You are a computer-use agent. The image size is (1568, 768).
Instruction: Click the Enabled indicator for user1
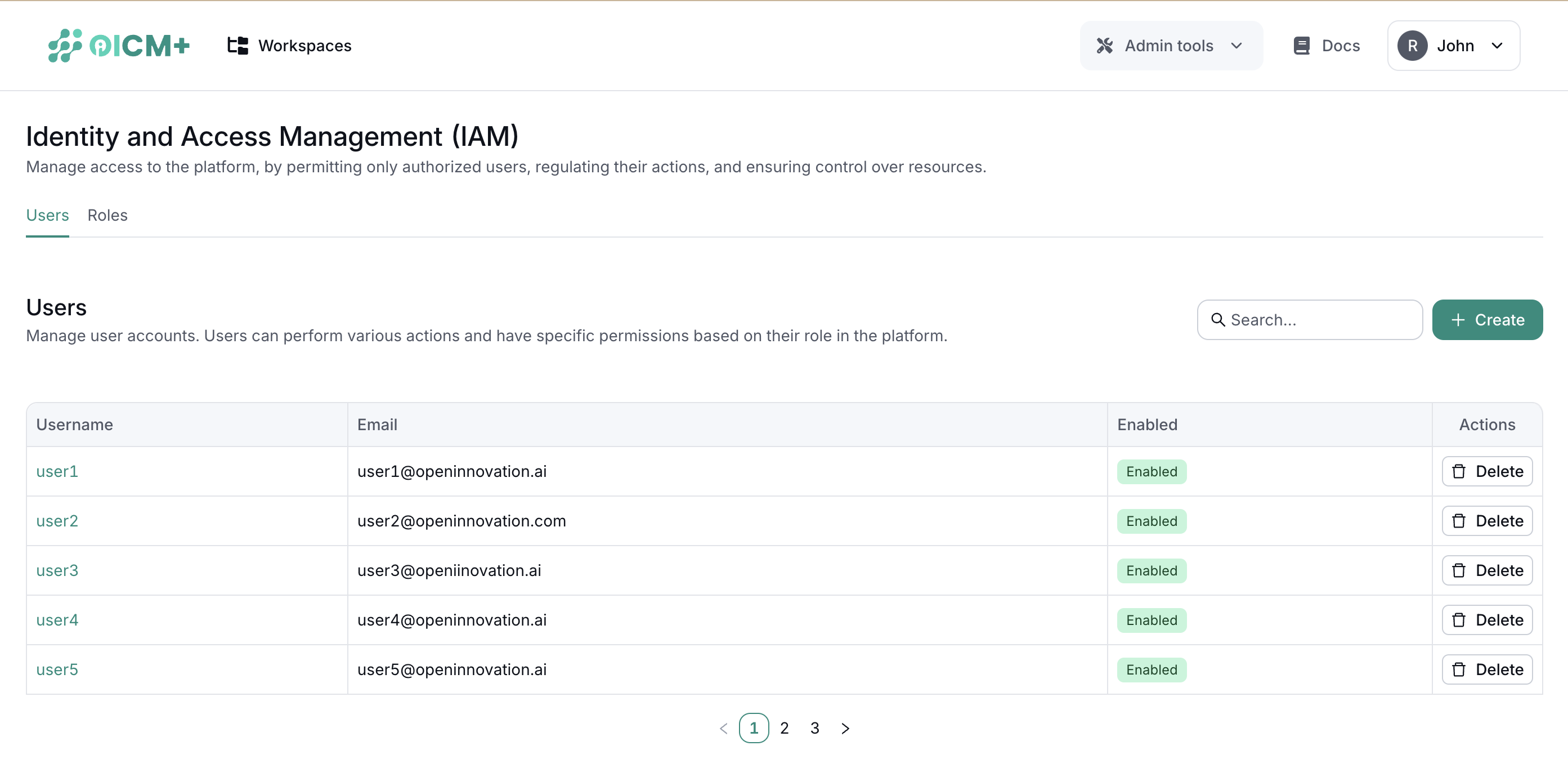pos(1151,471)
